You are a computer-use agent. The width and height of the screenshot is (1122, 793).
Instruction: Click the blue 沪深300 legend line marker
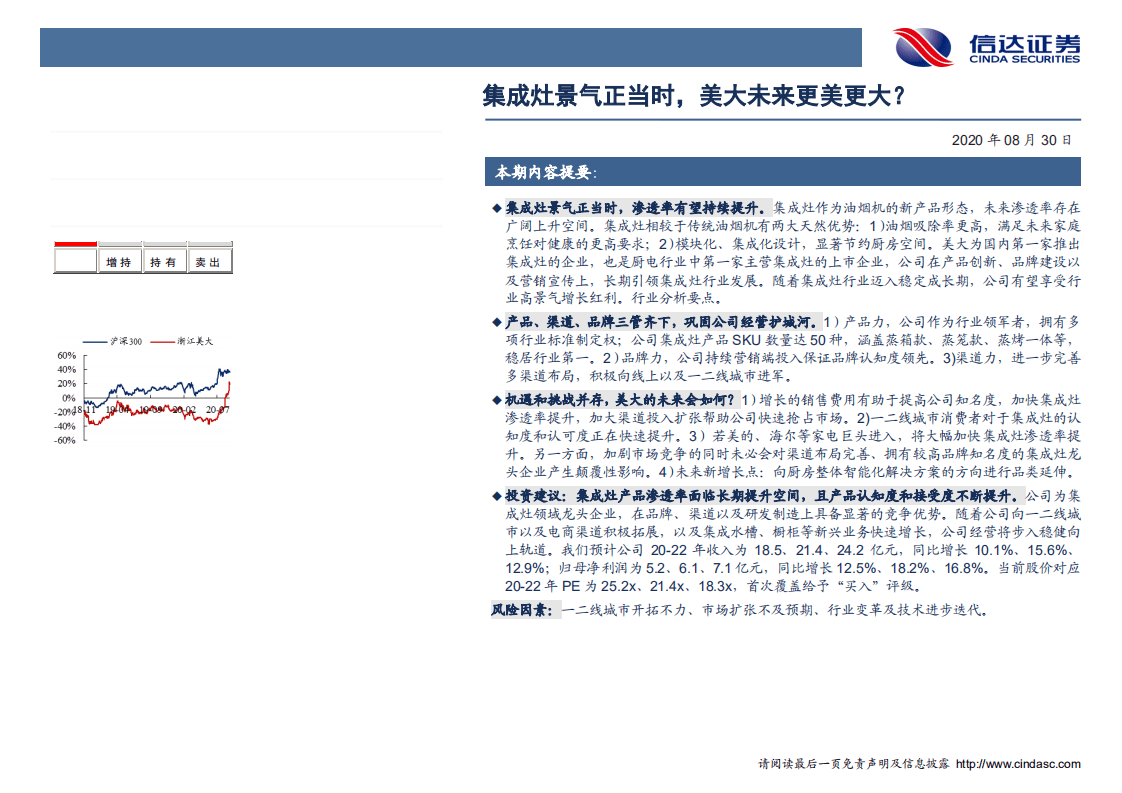(96, 341)
